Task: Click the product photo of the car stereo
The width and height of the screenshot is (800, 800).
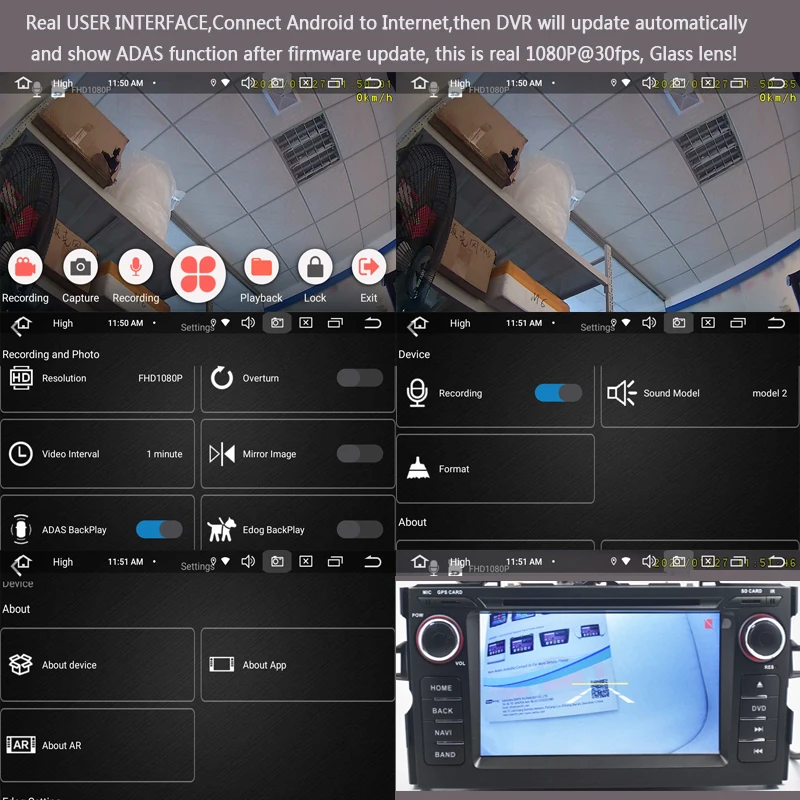Action: click(x=597, y=684)
